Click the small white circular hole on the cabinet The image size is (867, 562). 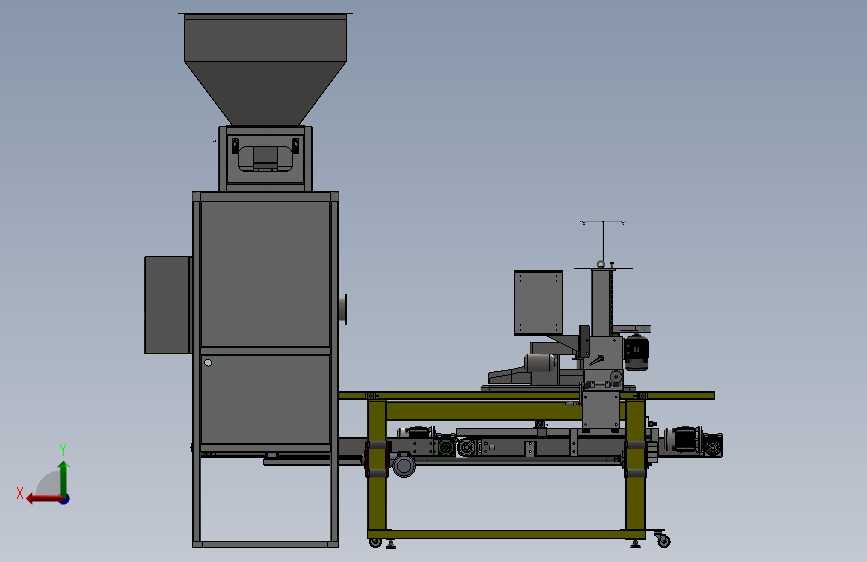coord(208,363)
